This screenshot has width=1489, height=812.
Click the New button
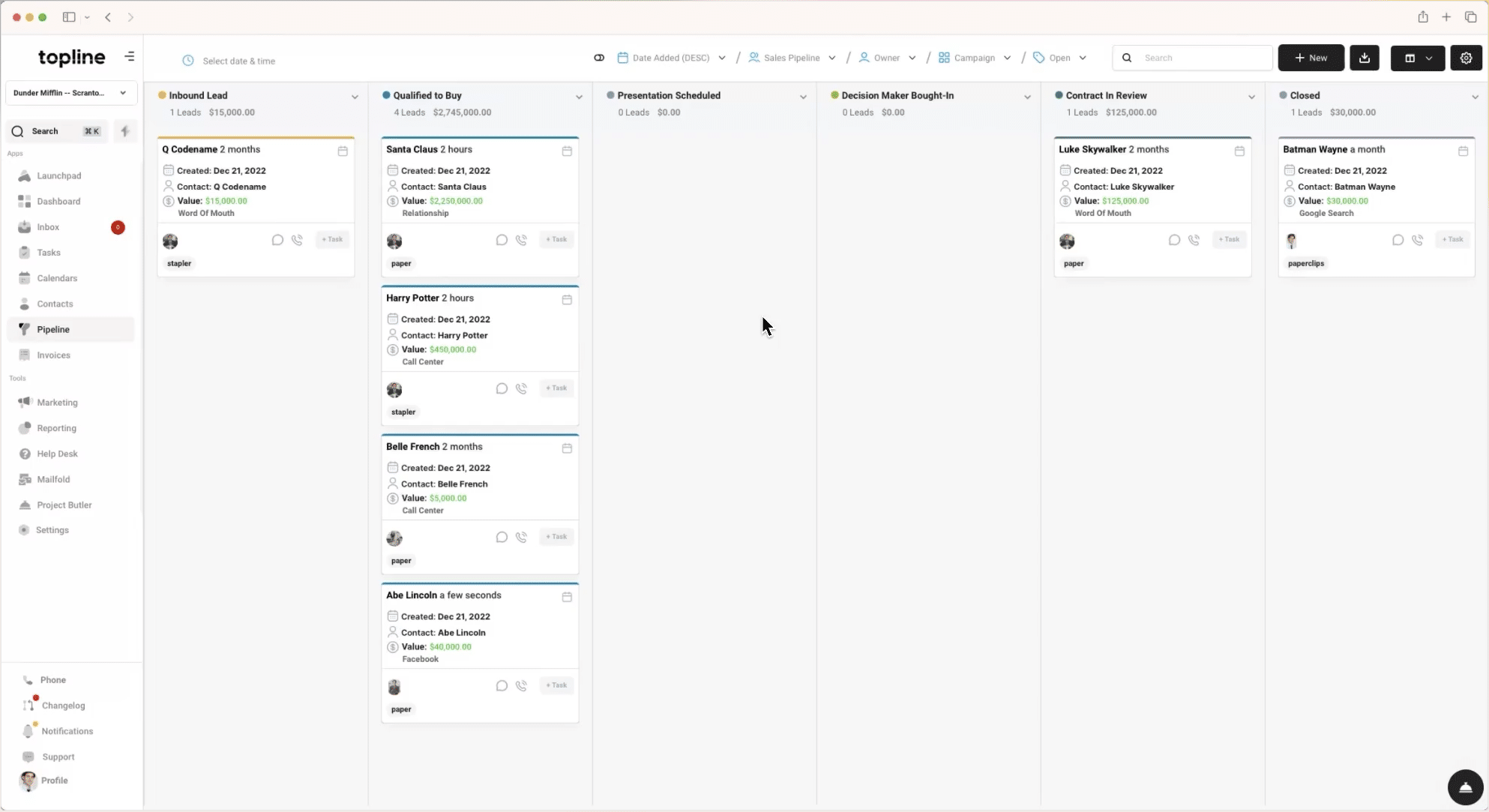(x=1311, y=58)
